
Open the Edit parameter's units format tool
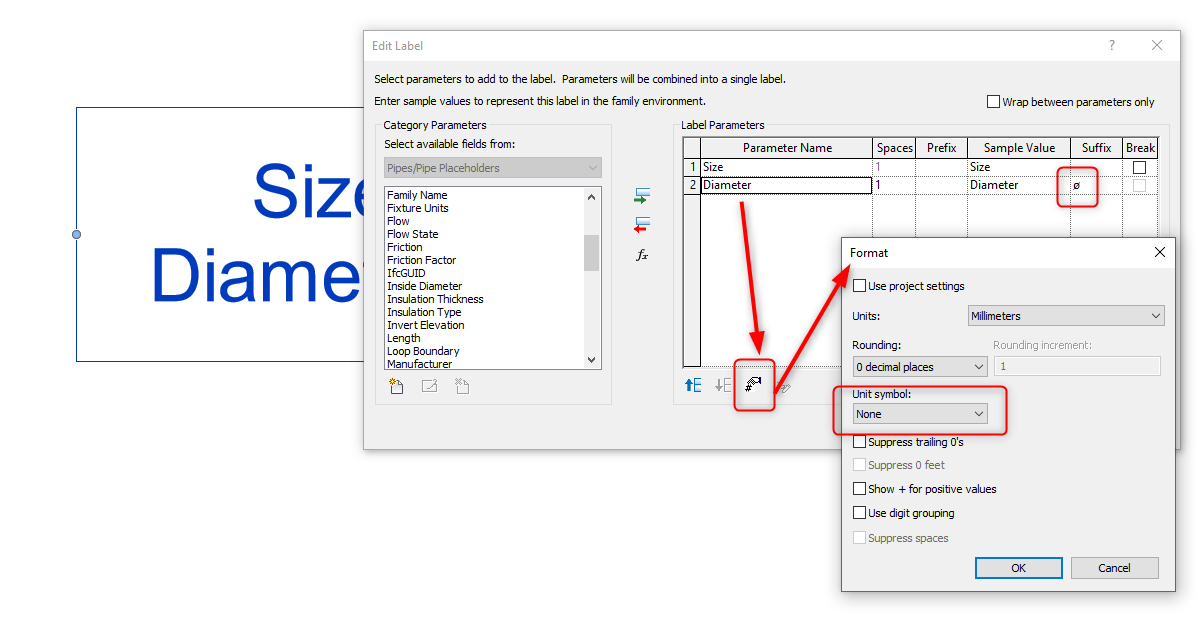pyautogui.click(x=752, y=385)
